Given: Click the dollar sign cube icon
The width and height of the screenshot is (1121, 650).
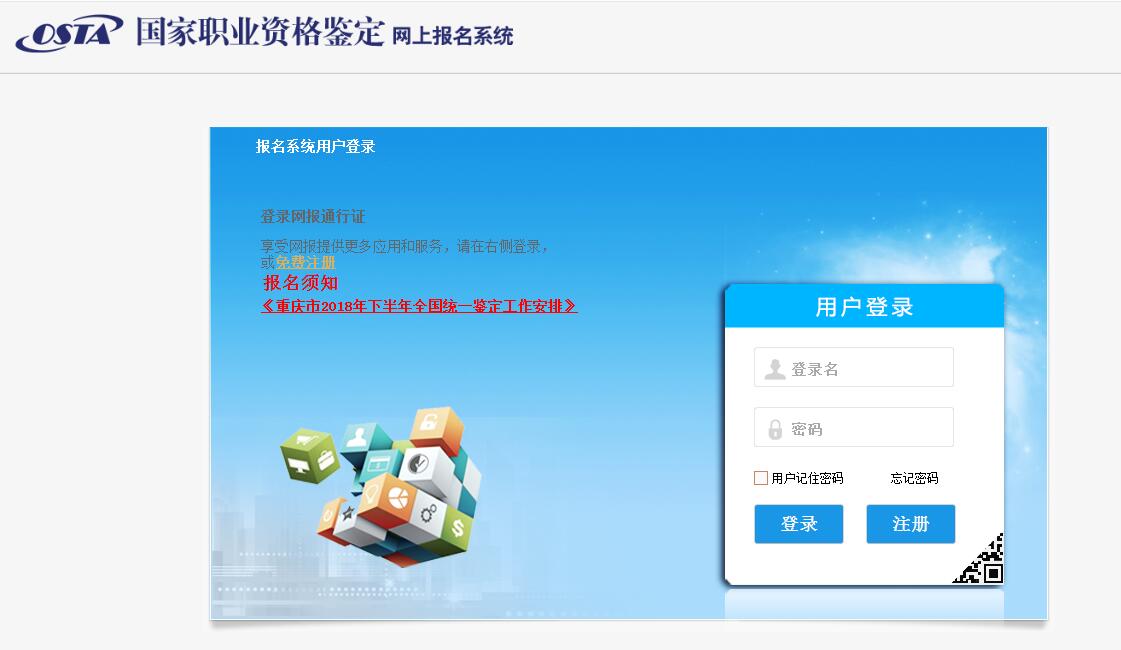Looking at the screenshot, I should (458, 528).
